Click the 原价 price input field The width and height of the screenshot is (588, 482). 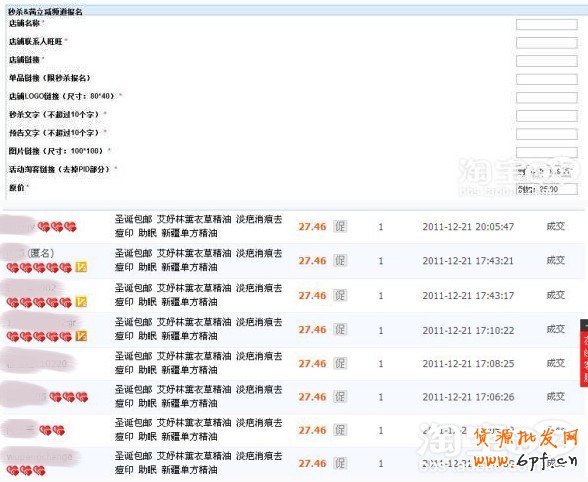tap(546, 189)
